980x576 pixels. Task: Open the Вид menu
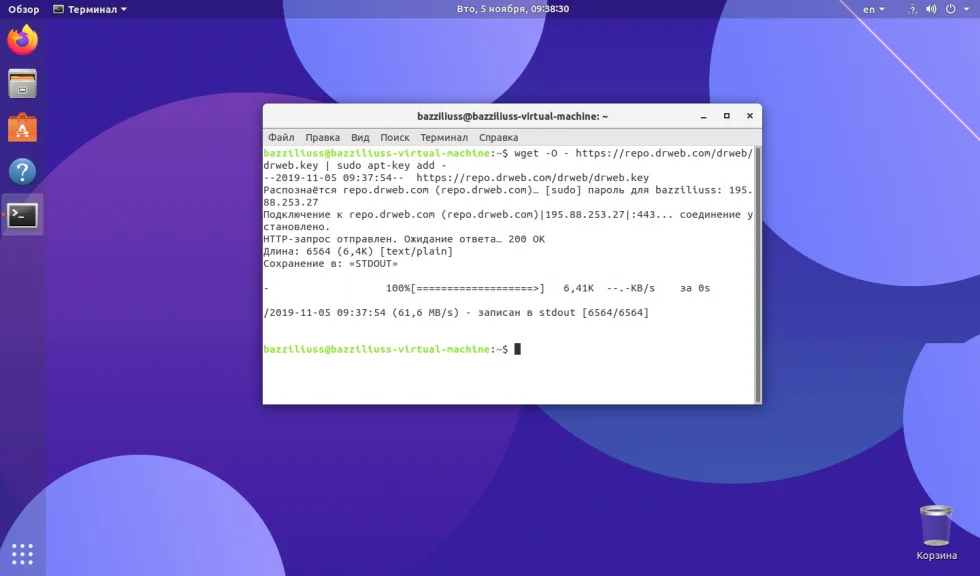pos(360,137)
